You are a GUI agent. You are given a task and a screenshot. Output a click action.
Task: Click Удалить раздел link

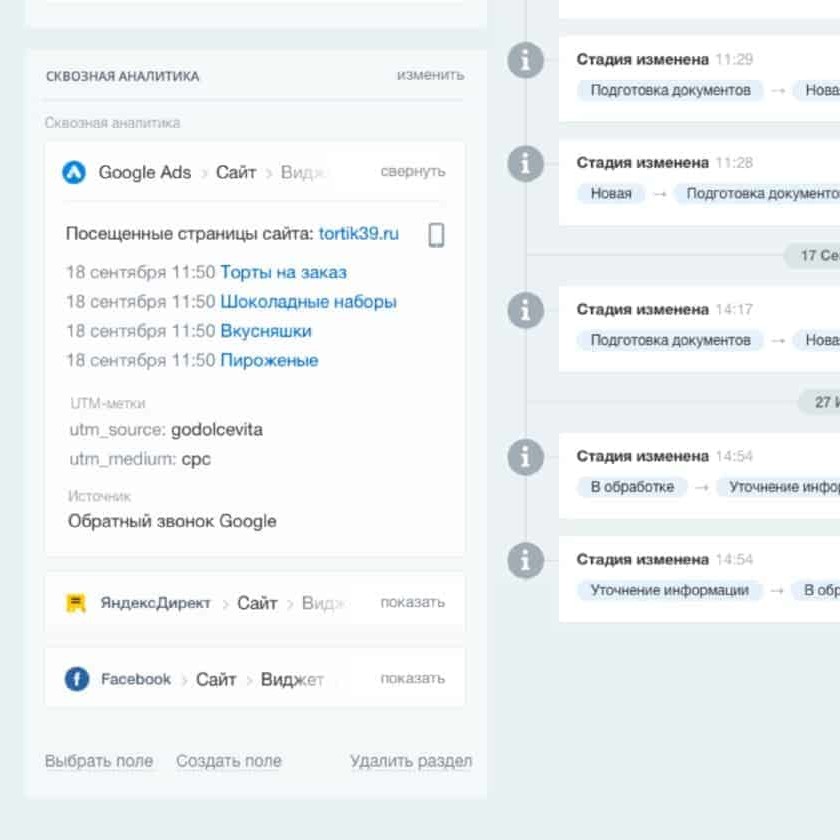coord(411,761)
